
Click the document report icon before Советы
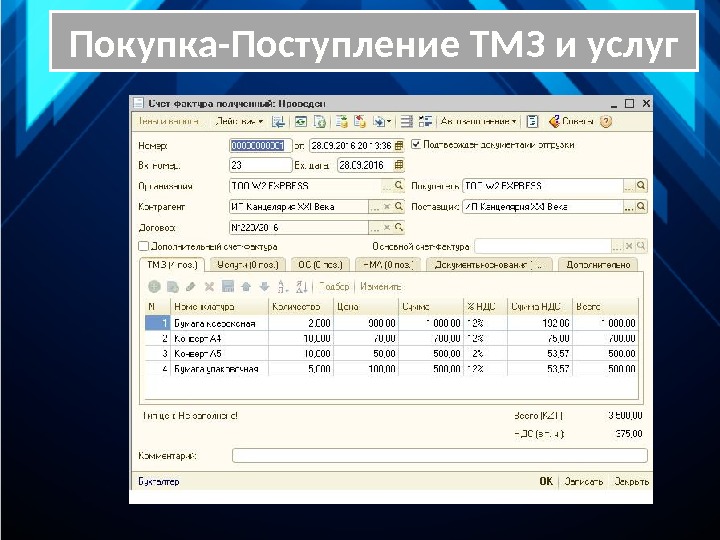coord(532,122)
